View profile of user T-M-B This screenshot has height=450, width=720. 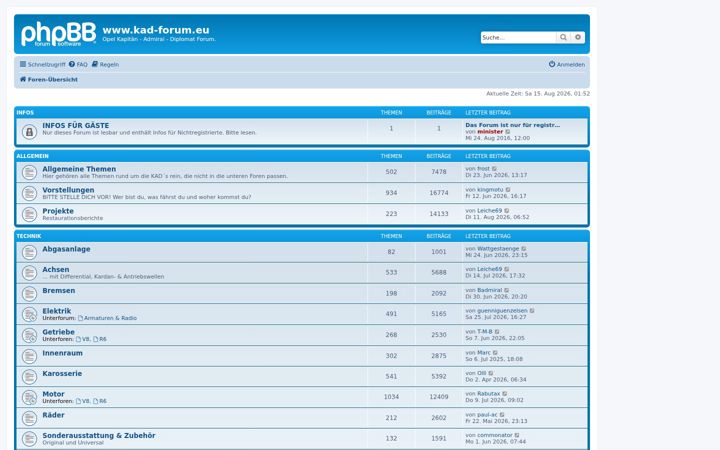(484, 332)
